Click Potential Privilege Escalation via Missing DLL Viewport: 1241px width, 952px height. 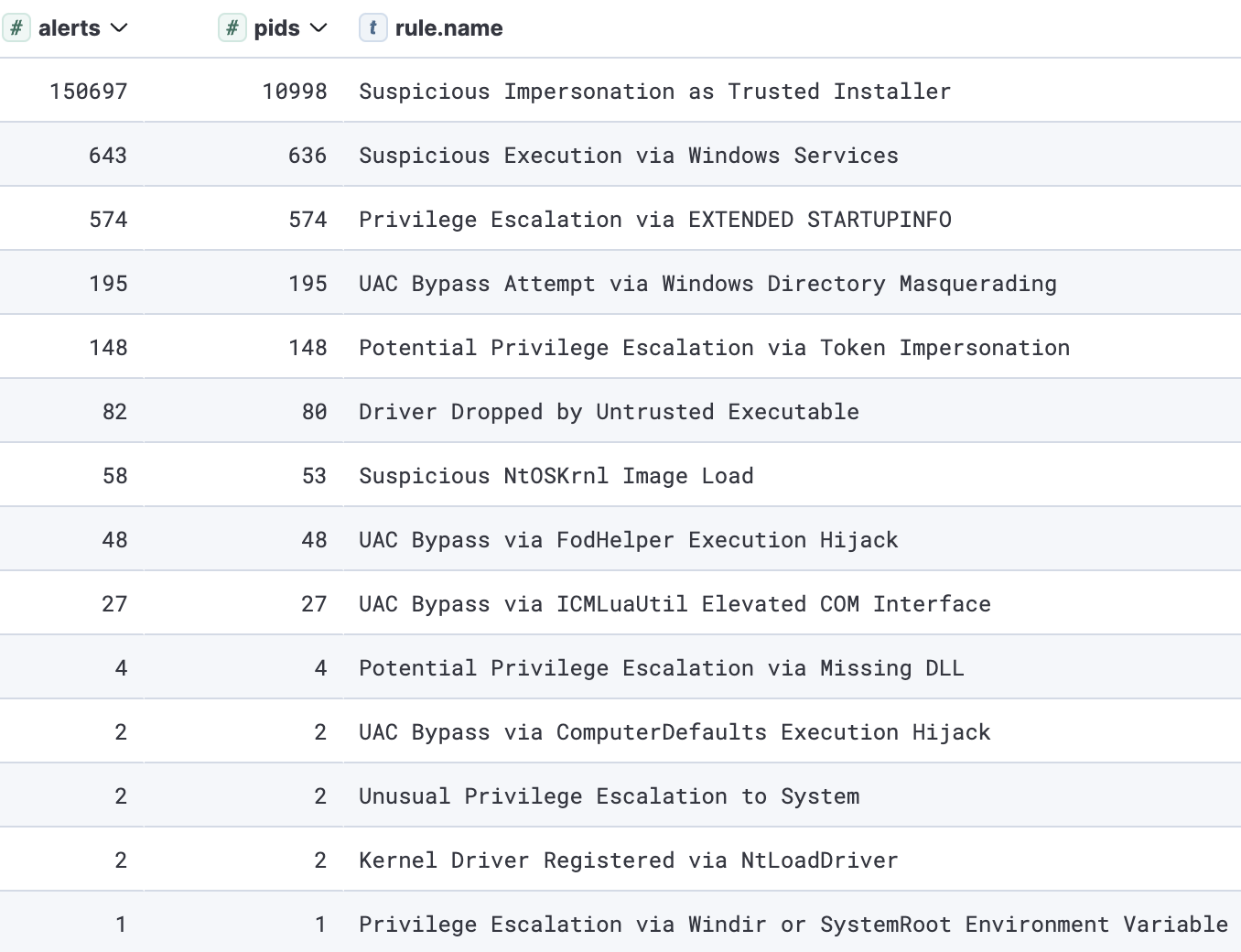coord(661,668)
